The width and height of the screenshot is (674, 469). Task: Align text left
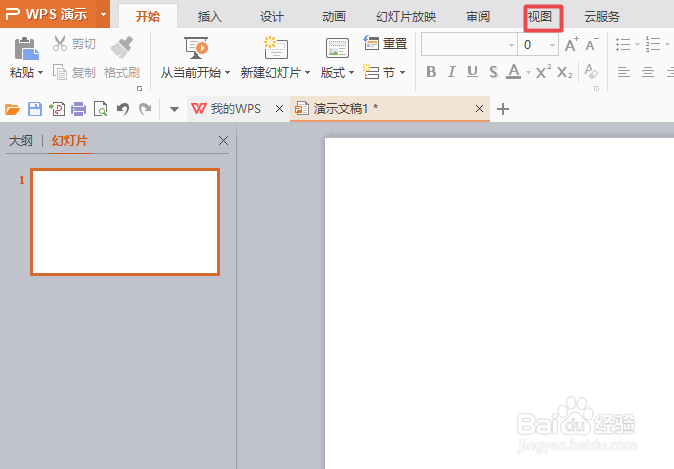tap(624, 72)
